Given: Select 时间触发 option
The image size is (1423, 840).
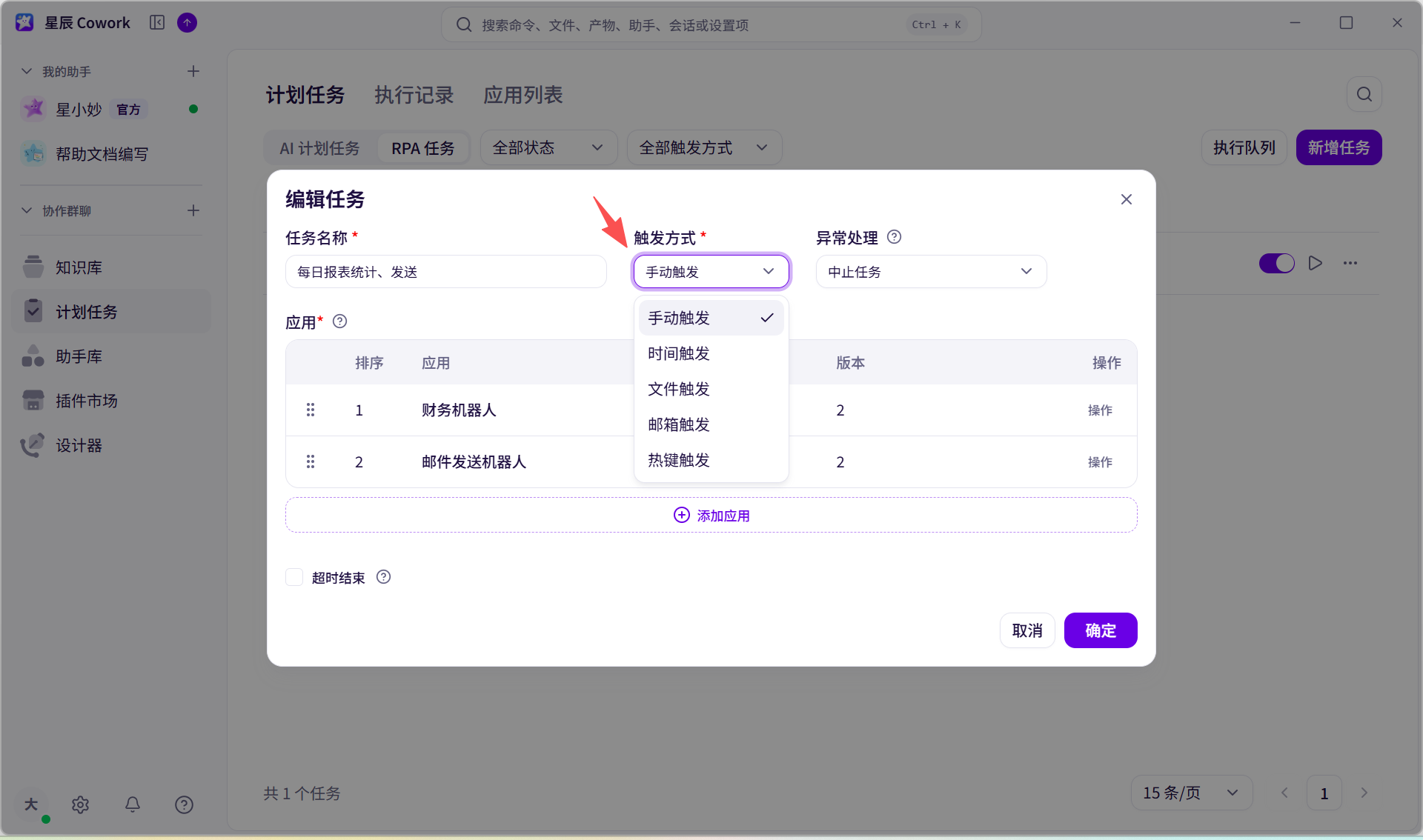Looking at the screenshot, I should click(711, 353).
